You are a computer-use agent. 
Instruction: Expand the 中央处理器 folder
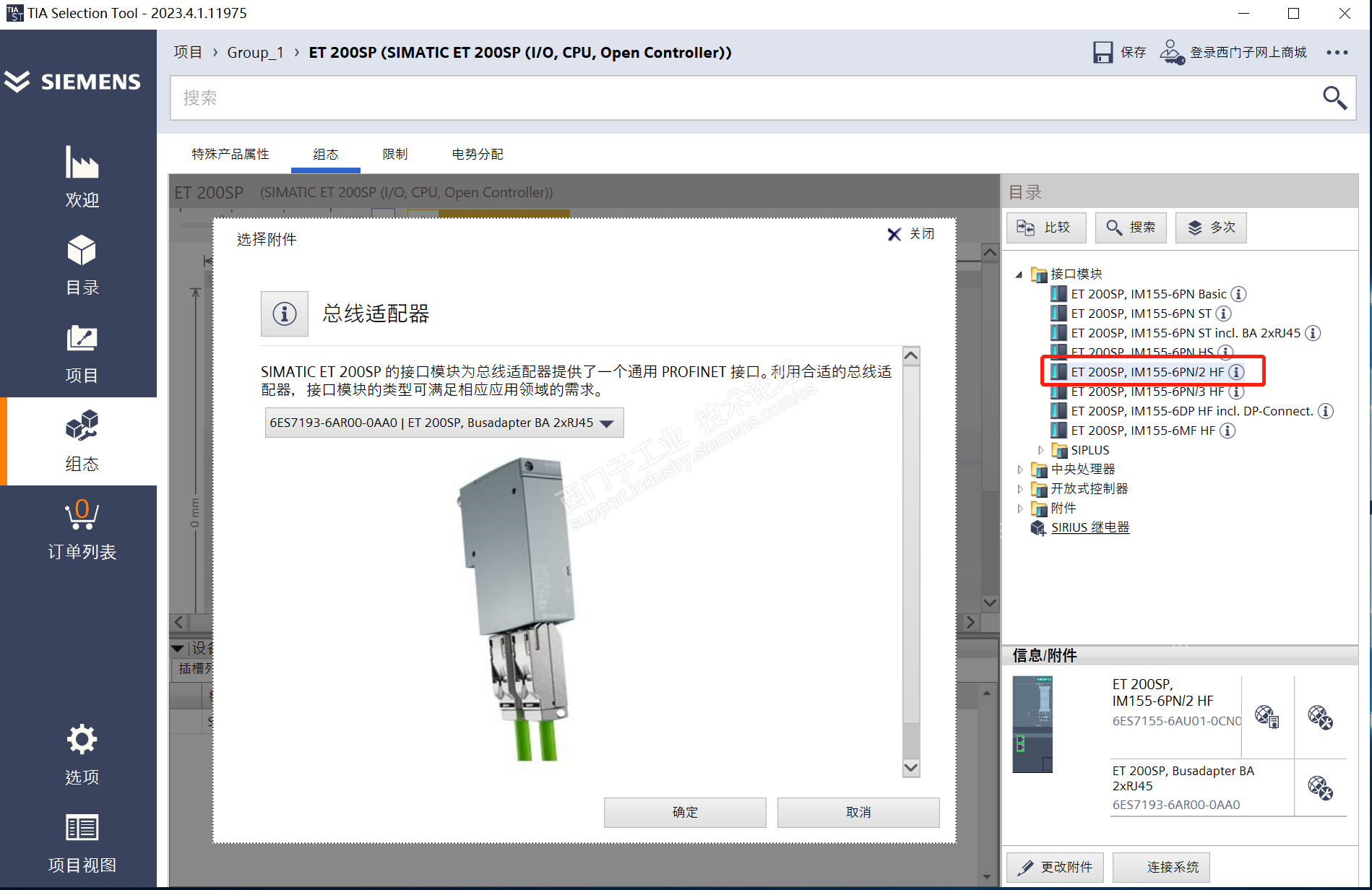[x=1019, y=470]
